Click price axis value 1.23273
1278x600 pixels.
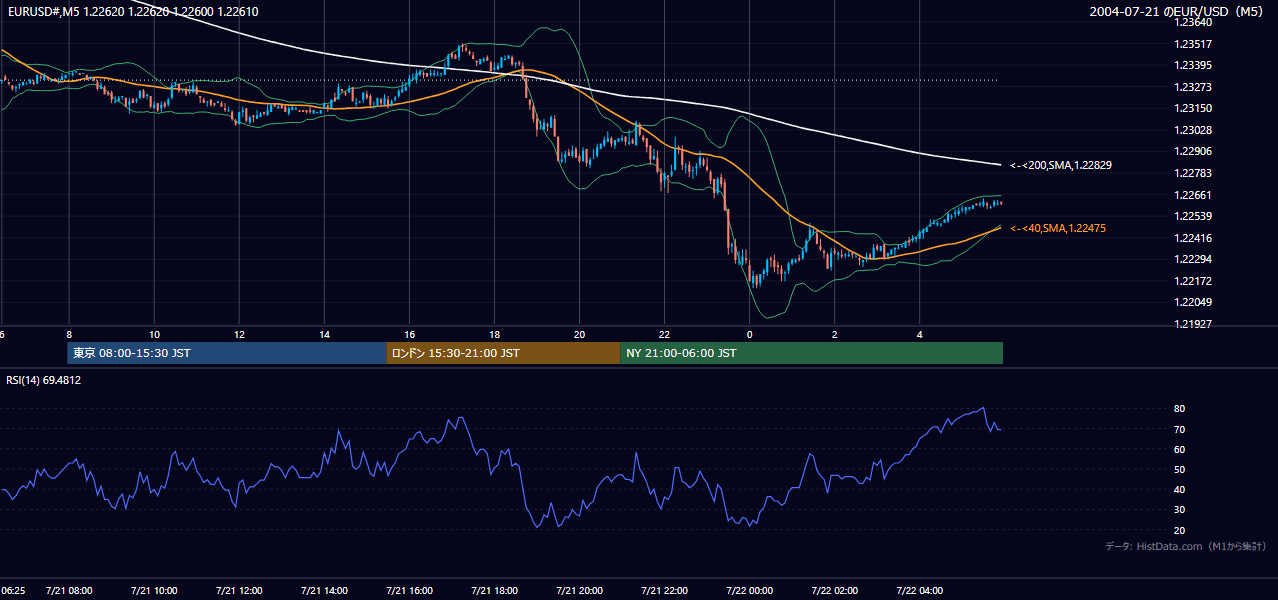(x=1193, y=87)
